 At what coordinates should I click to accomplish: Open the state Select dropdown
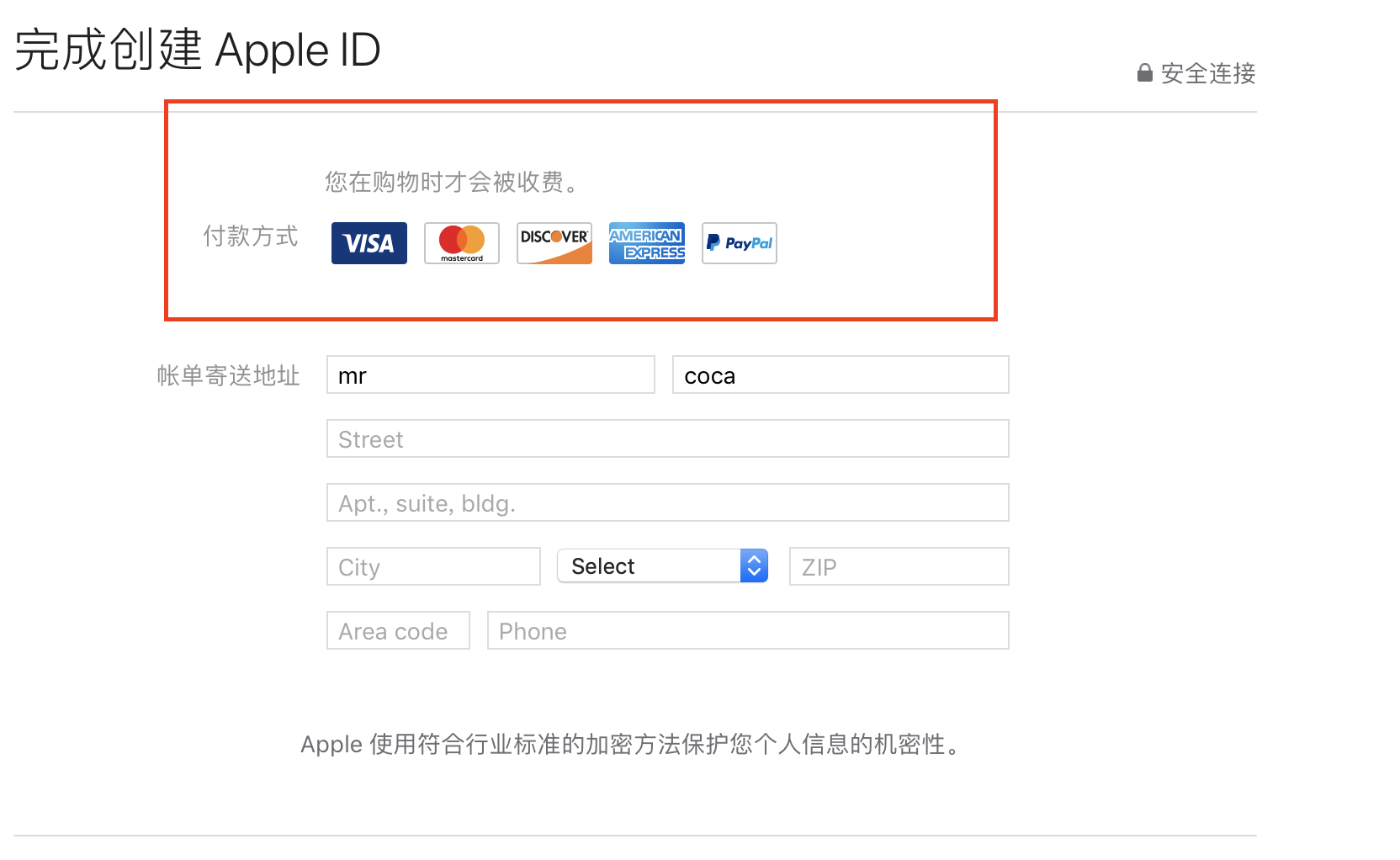point(650,566)
